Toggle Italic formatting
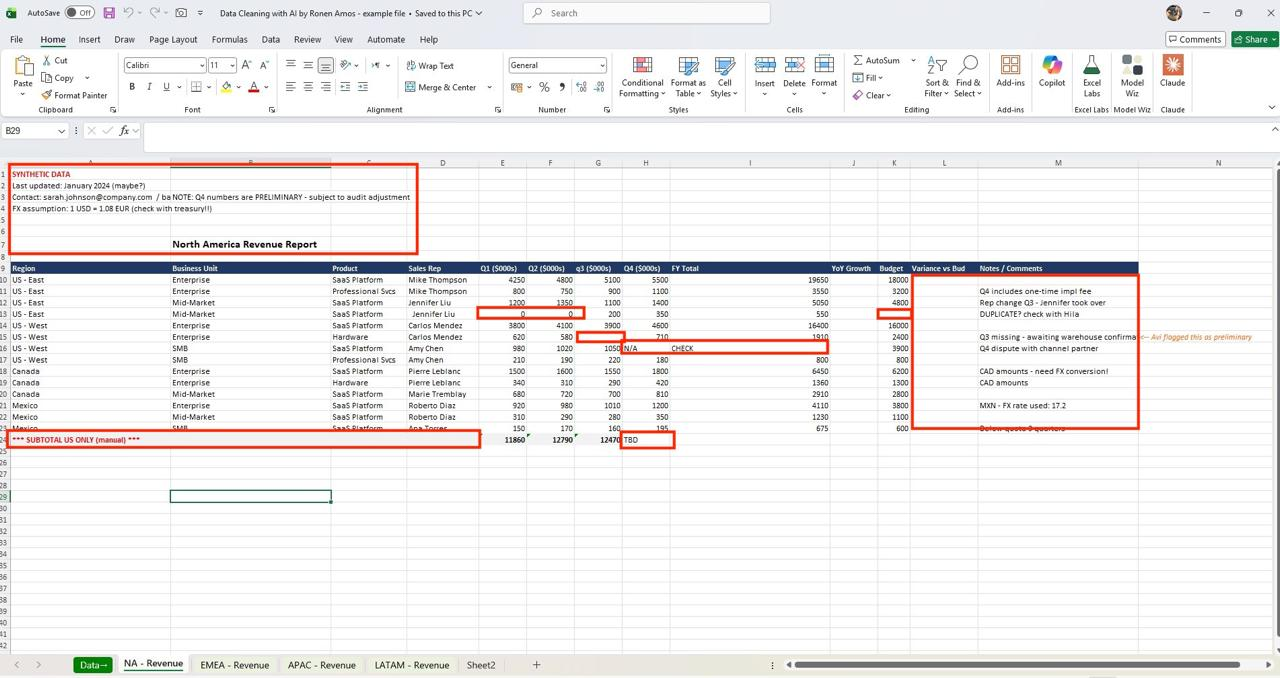 (149, 87)
